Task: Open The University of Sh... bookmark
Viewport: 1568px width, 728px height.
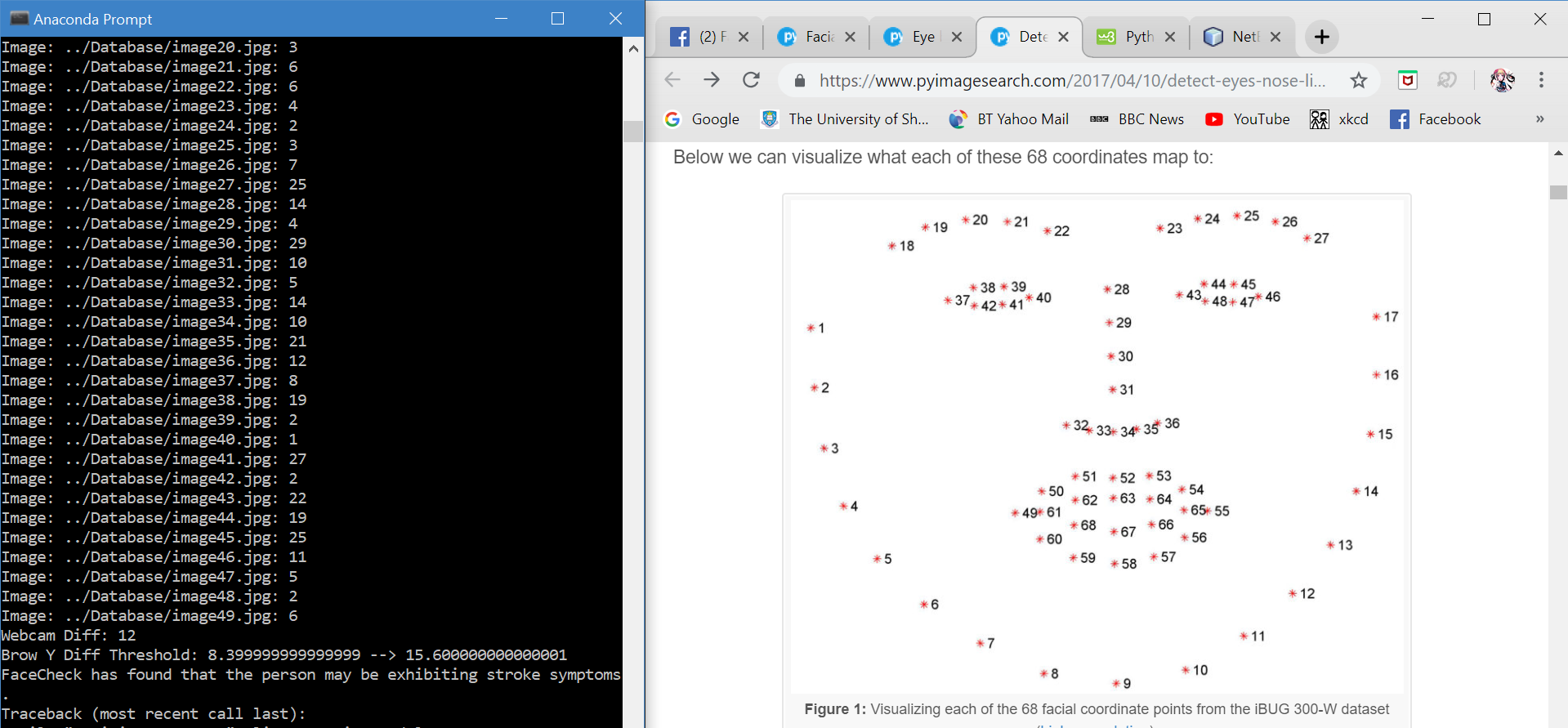Action: pyautogui.click(x=845, y=119)
